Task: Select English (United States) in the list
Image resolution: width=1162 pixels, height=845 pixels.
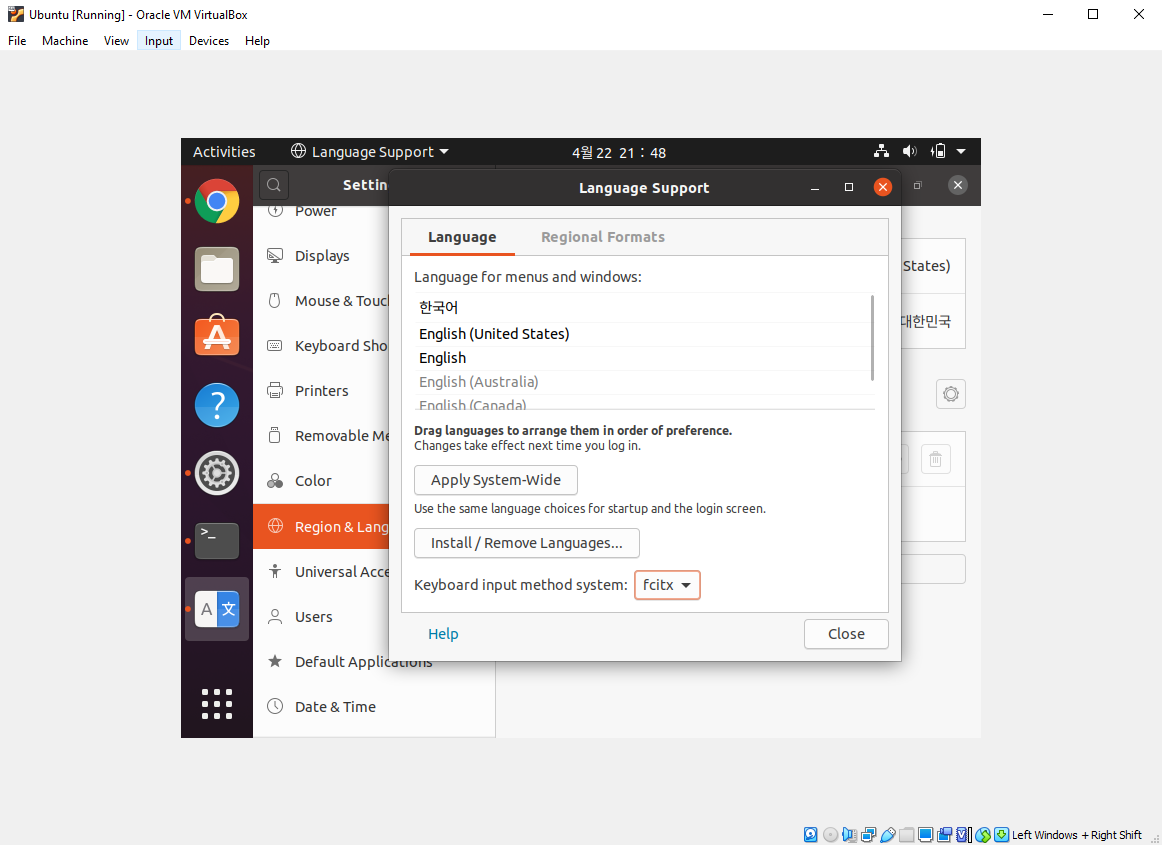Action: [x=643, y=334]
